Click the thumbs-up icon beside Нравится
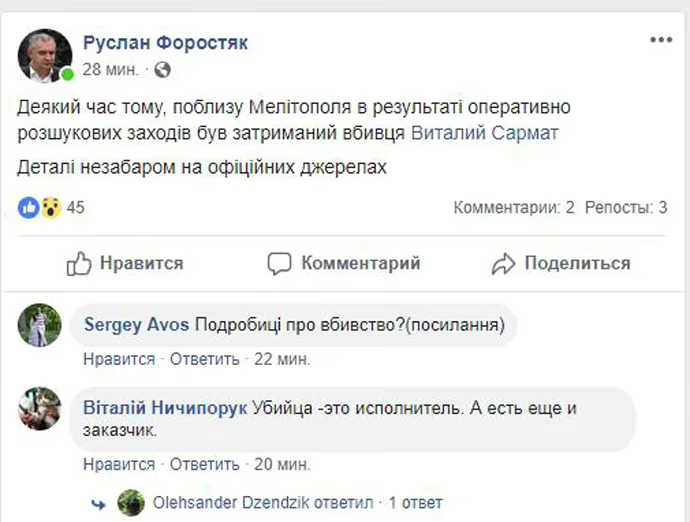690x522 pixels. click(x=79, y=264)
